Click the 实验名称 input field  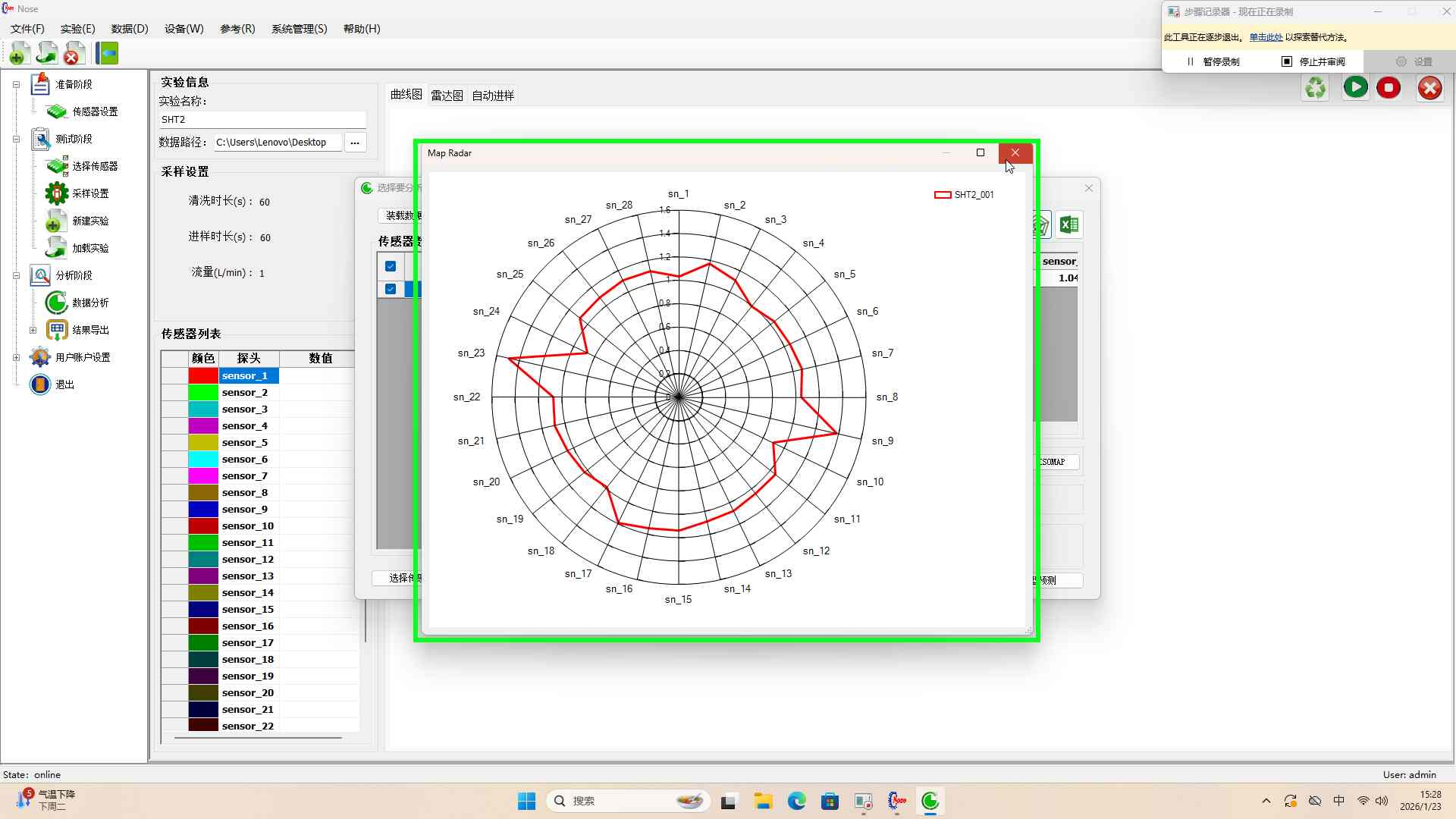tap(262, 120)
